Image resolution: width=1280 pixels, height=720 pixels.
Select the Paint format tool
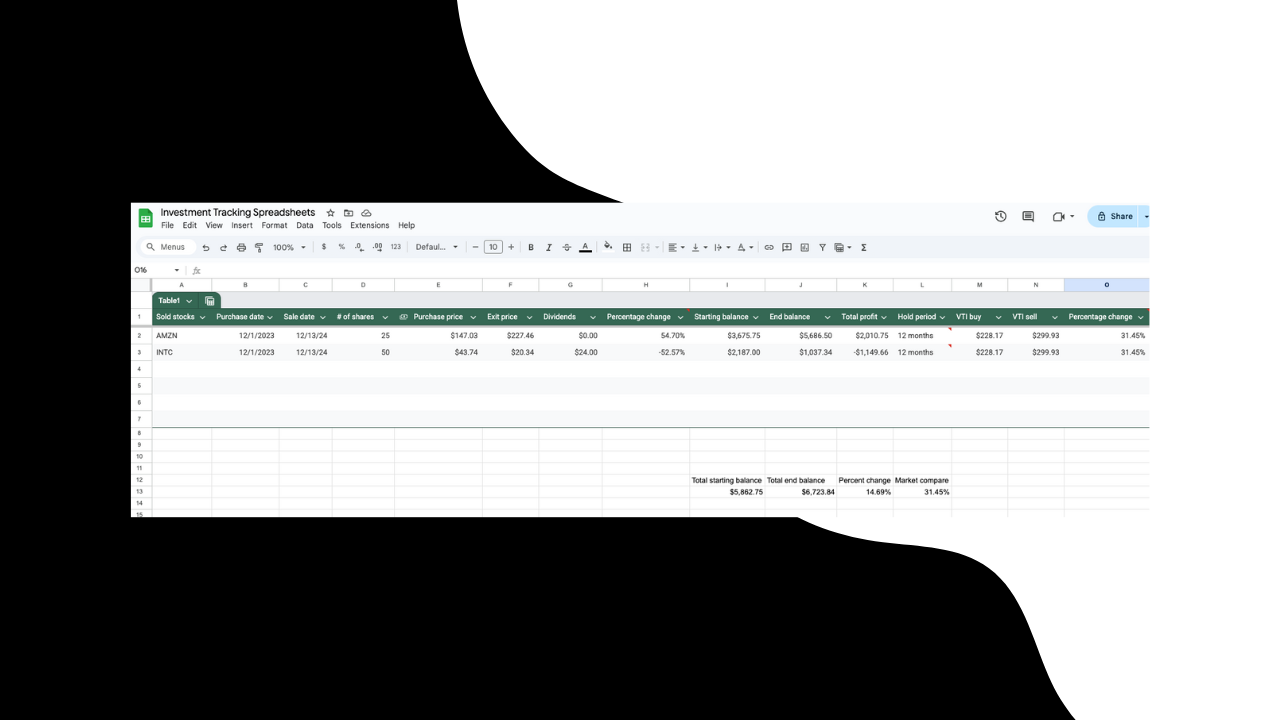point(259,247)
